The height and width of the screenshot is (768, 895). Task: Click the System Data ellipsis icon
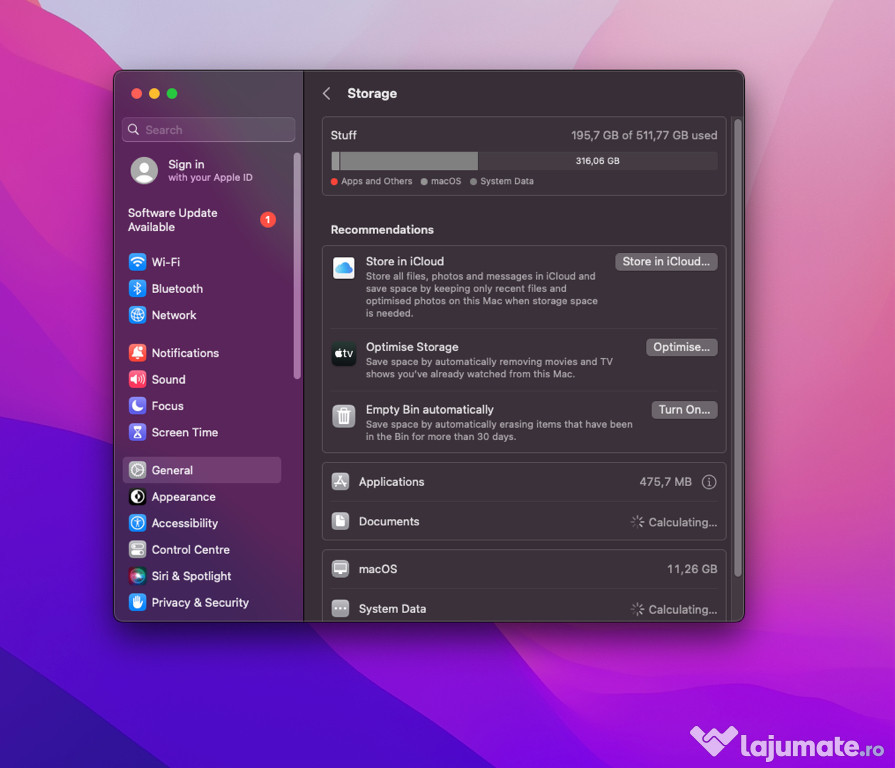point(341,608)
